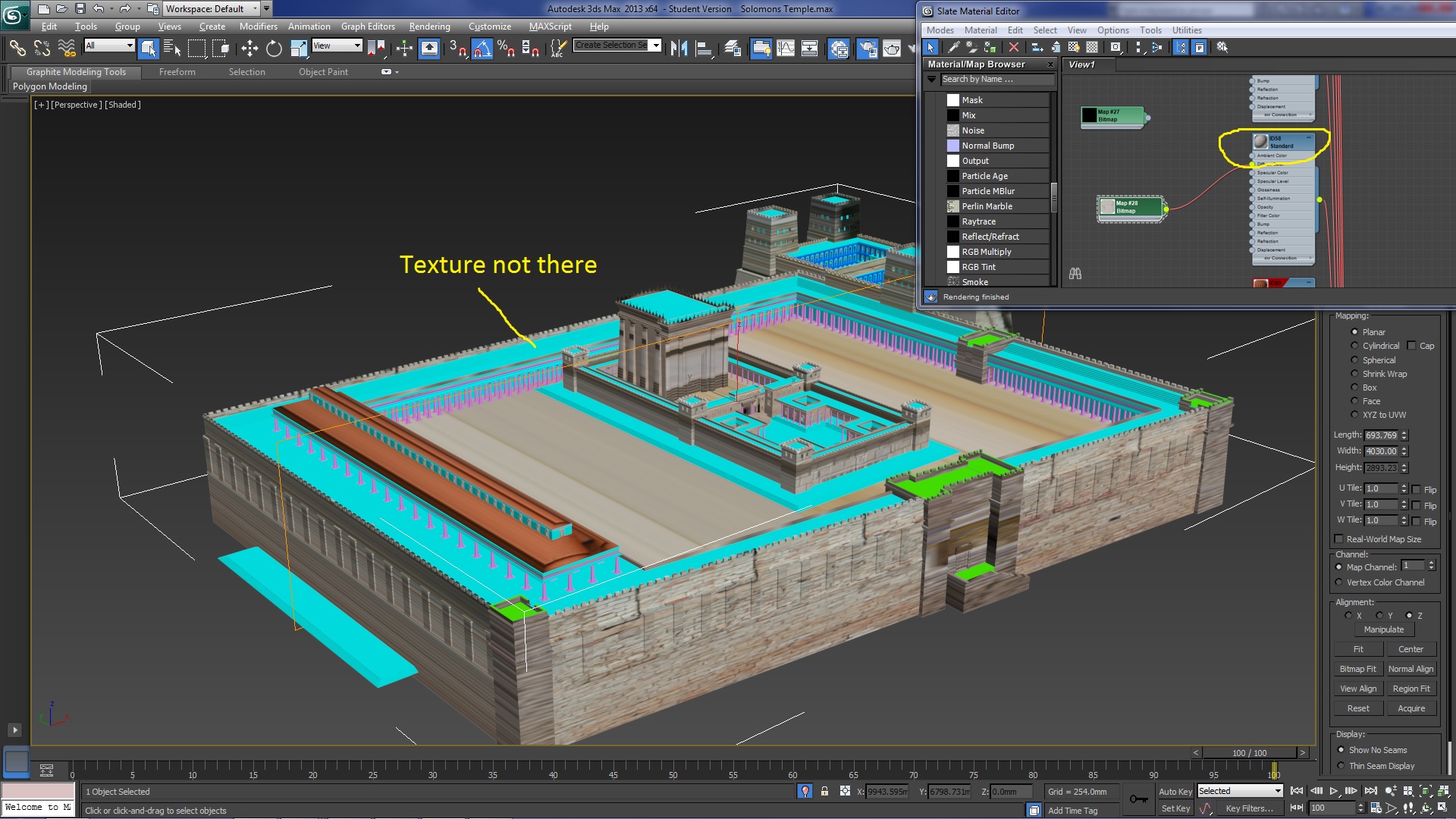Open Select by Name icon on main toolbar
Image resolution: width=1456 pixels, height=819 pixels.
pos(173,48)
